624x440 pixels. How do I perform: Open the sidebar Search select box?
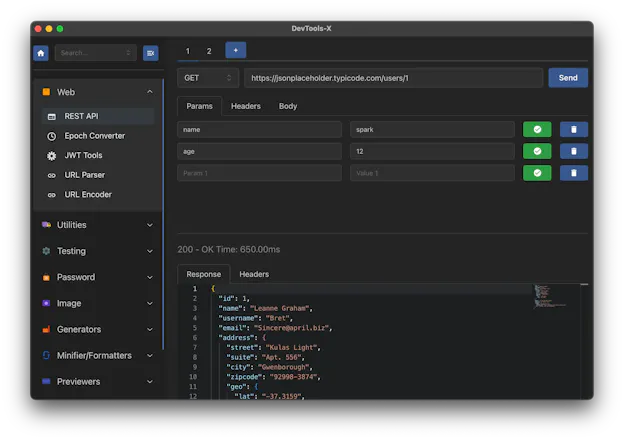96,53
